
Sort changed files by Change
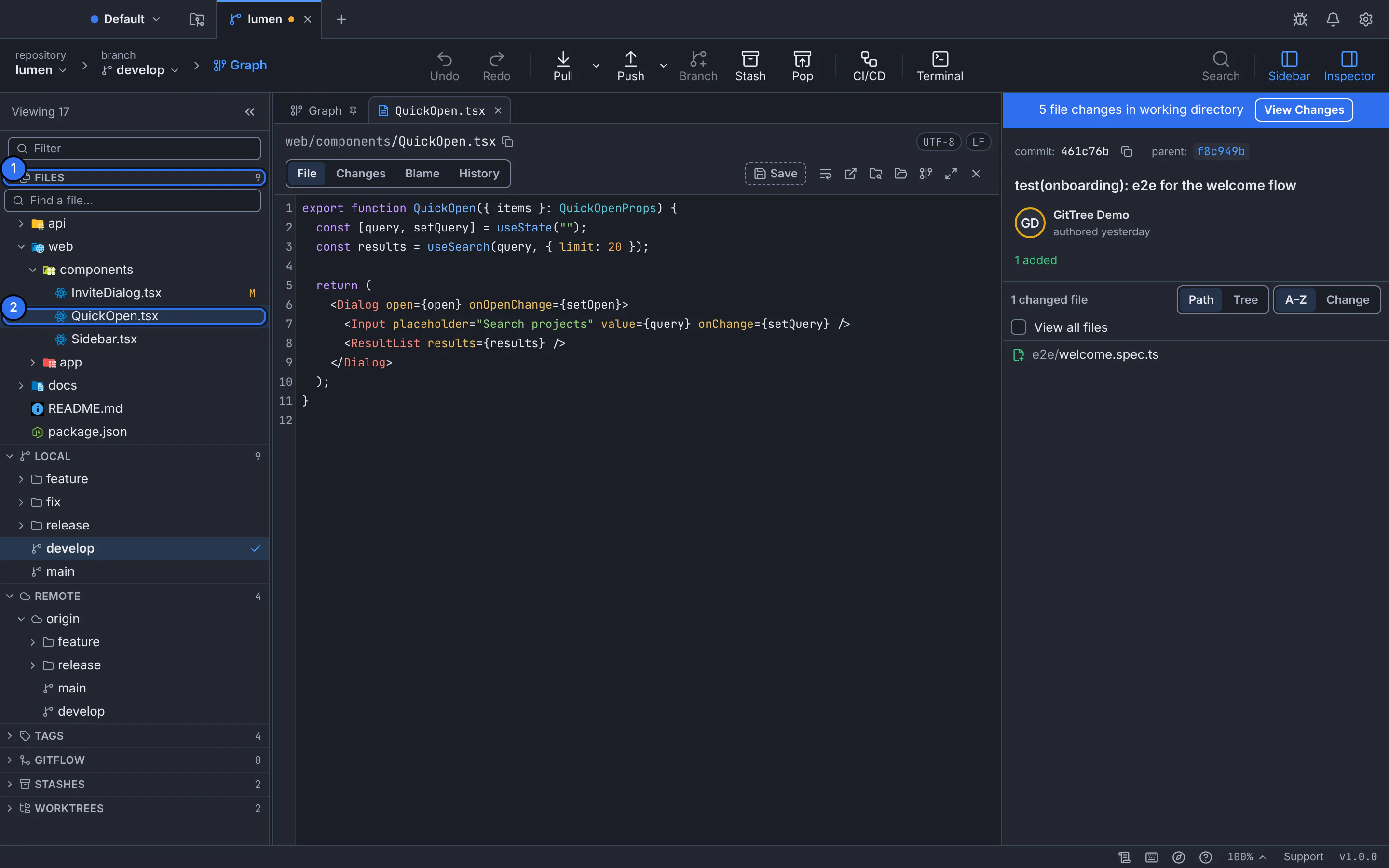click(1347, 299)
